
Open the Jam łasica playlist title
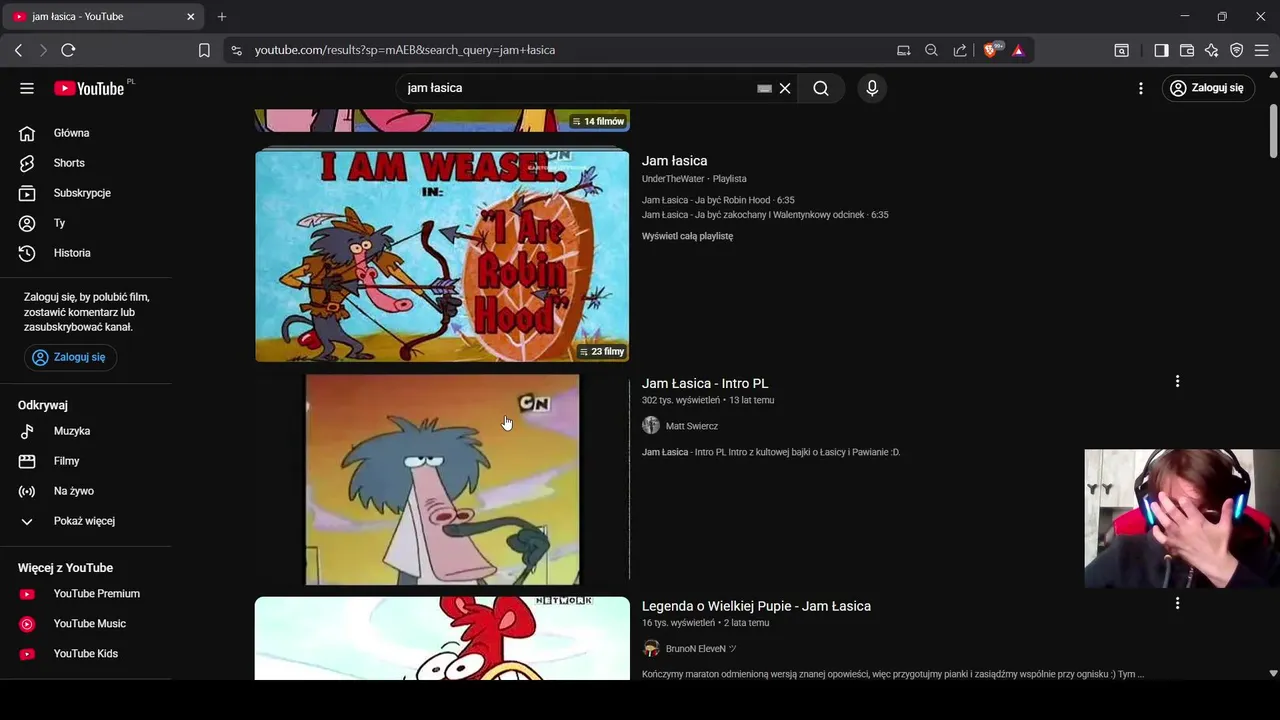click(x=674, y=161)
